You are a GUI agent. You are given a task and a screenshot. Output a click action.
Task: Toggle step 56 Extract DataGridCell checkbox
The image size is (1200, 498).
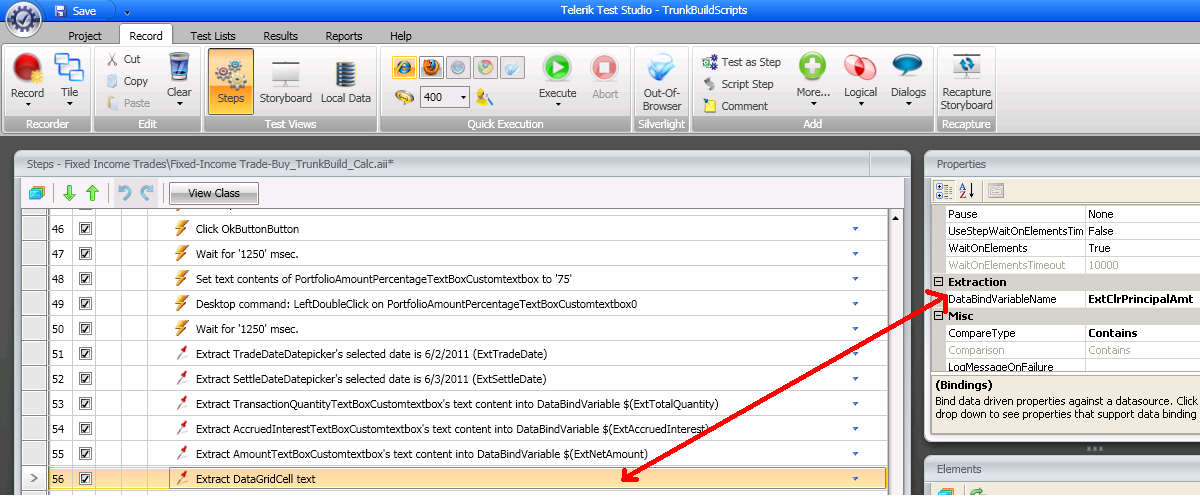point(85,479)
